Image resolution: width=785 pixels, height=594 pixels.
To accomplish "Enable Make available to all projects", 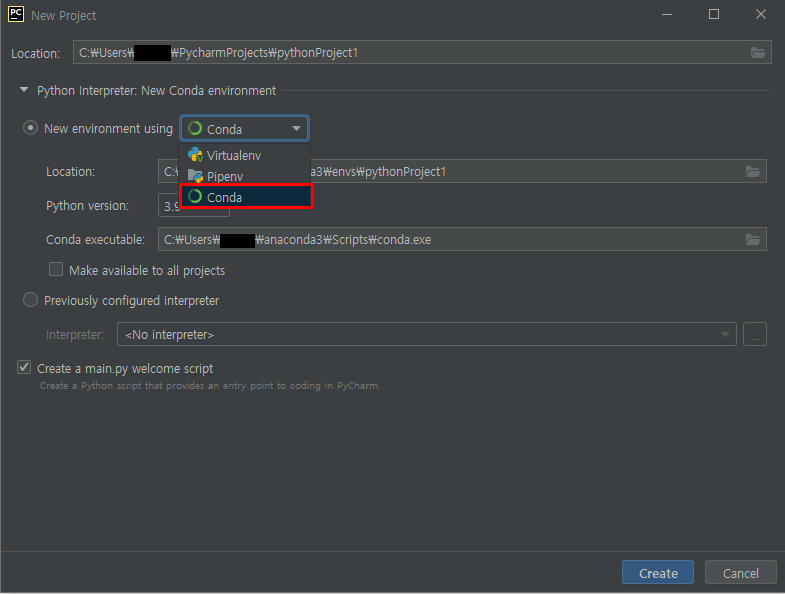I will point(56,269).
